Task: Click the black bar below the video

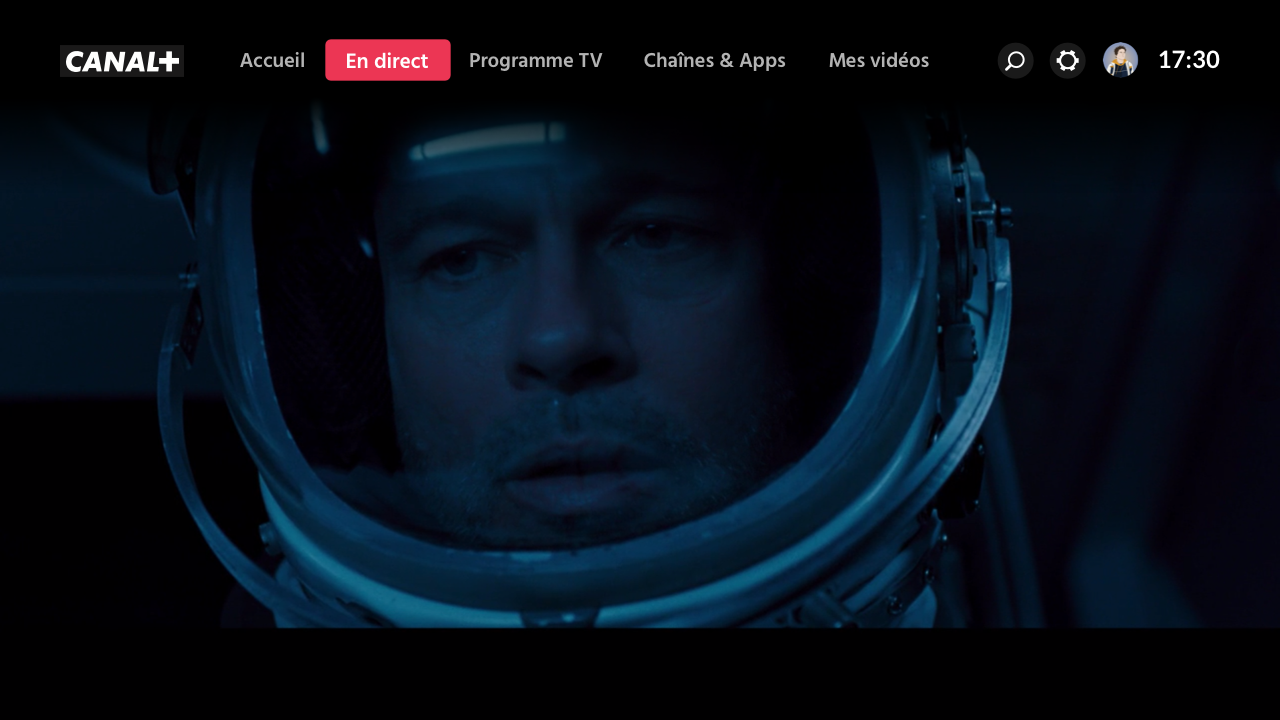Action: tap(640, 675)
